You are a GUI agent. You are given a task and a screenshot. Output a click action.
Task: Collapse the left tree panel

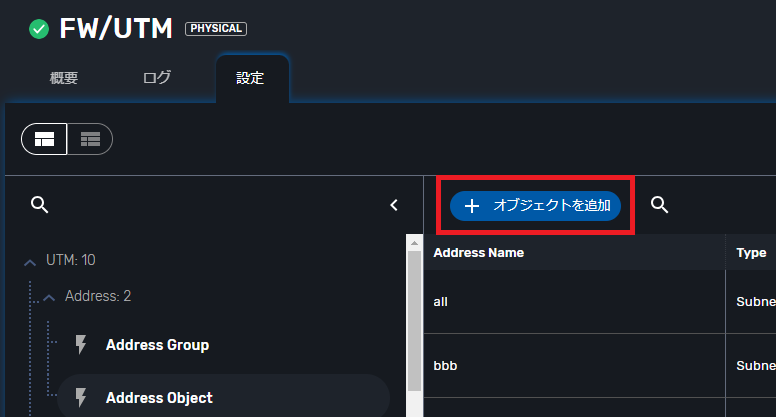coord(393,205)
